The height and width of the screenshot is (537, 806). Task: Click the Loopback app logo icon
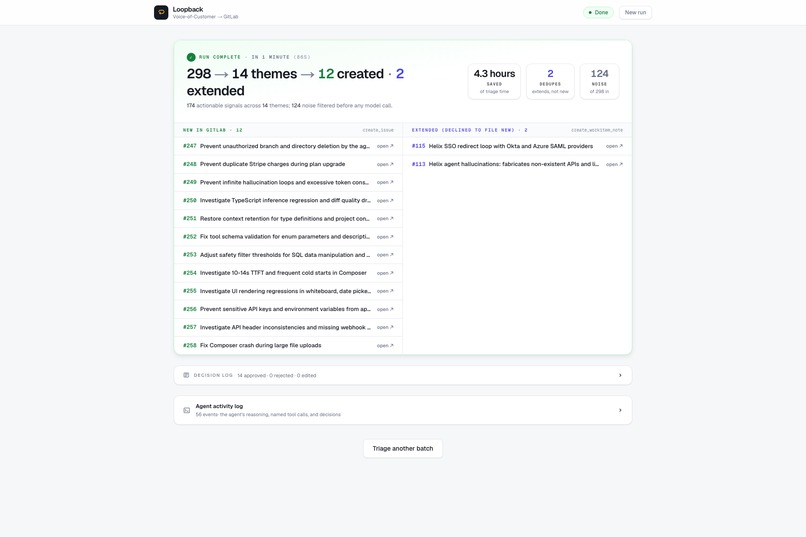point(161,12)
